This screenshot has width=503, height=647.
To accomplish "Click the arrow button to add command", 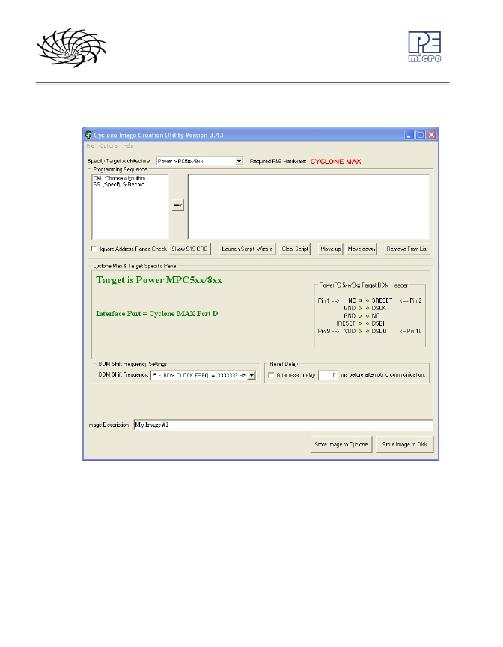I will click(177, 205).
